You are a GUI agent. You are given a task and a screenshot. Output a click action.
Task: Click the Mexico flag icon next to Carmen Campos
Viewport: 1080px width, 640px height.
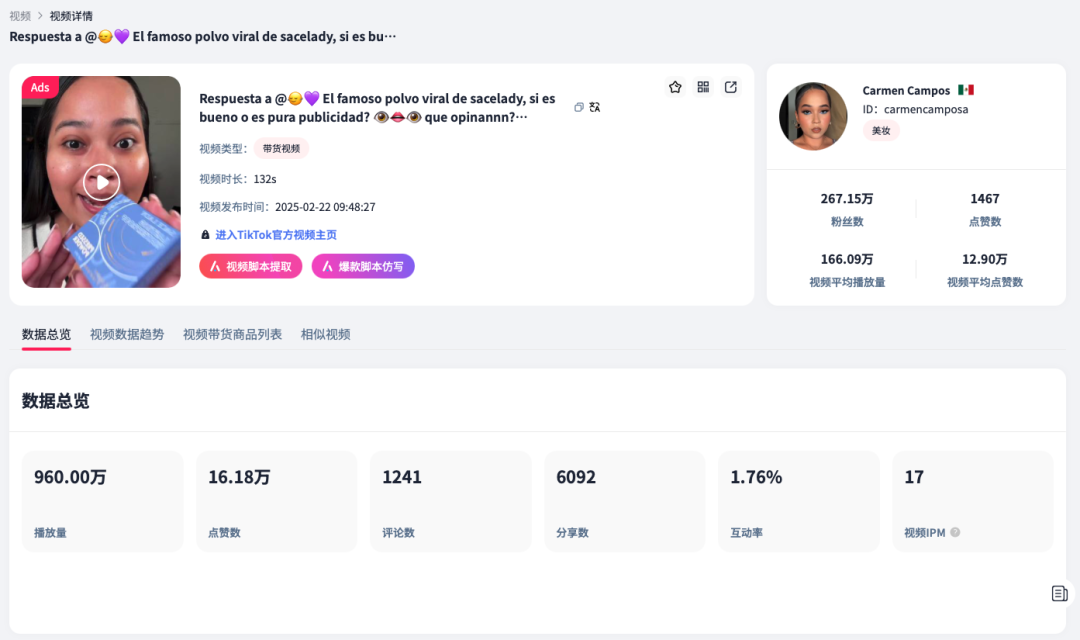coord(966,91)
